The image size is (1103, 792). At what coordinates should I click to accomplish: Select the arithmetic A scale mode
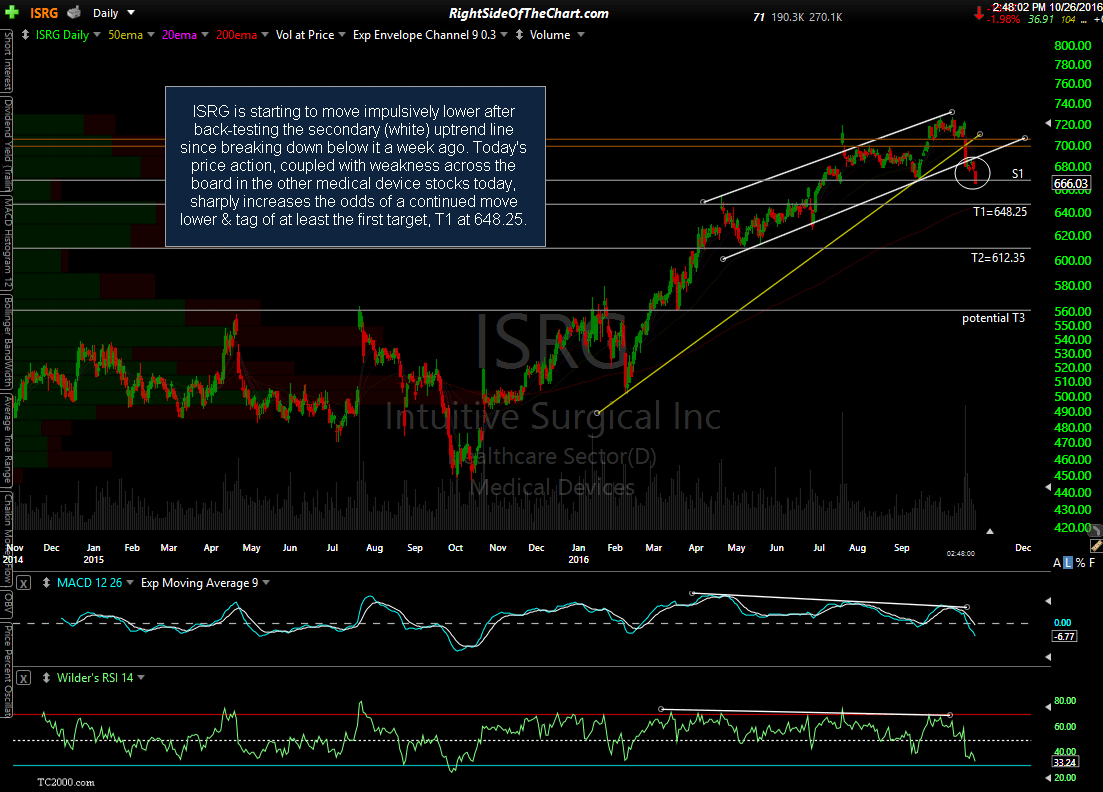(x=1057, y=563)
